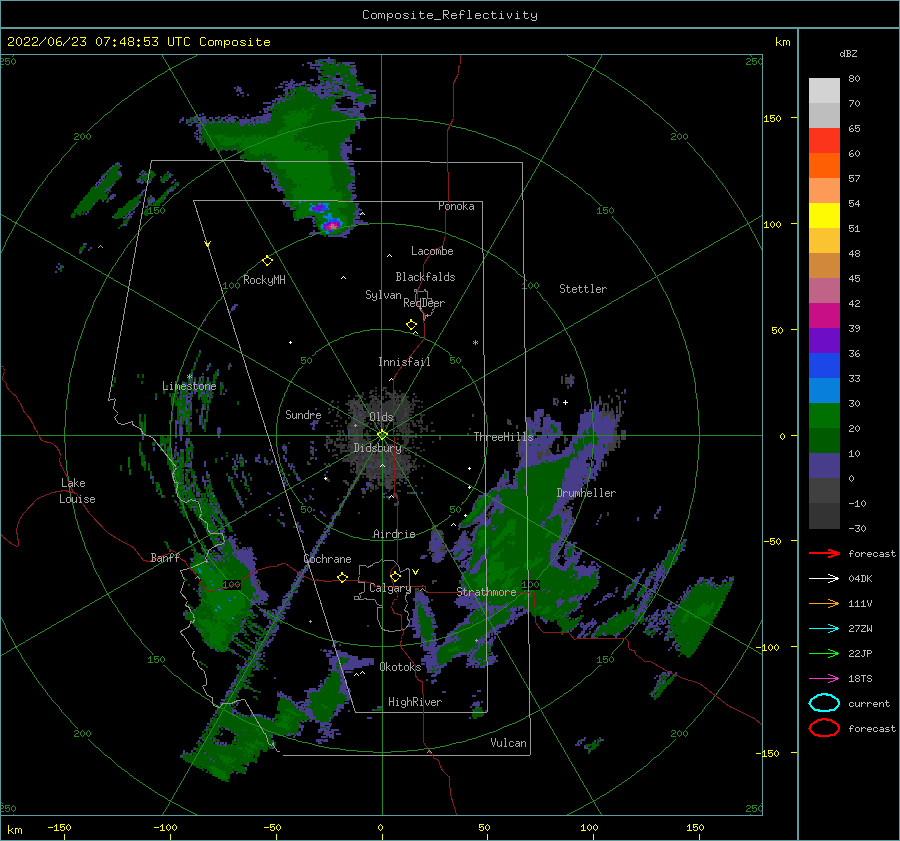Click the 'ThreeHills' label
900x841 pixels.
click(x=503, y=437)
